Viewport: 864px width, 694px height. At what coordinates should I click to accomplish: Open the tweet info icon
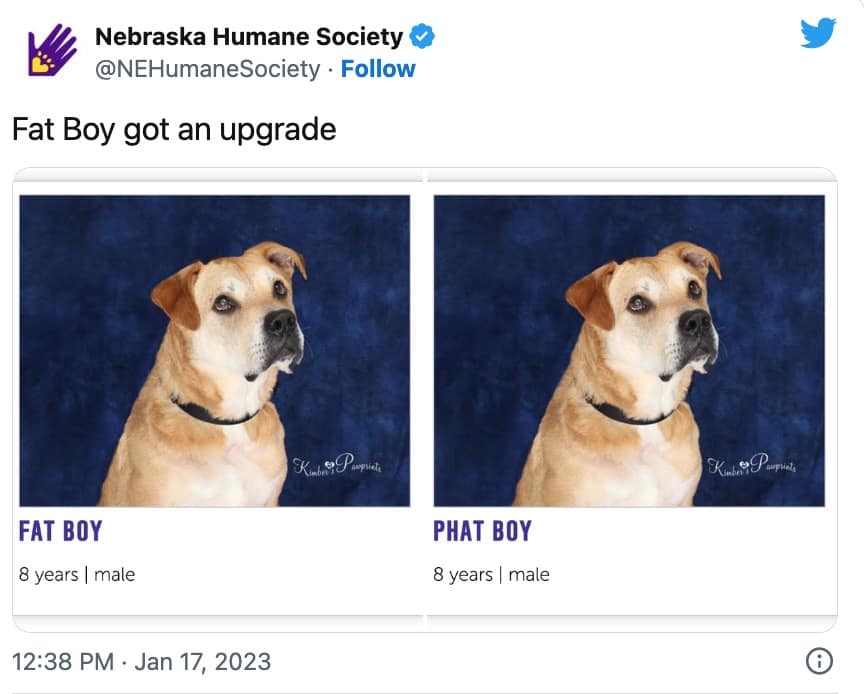(x=819, y=661)
